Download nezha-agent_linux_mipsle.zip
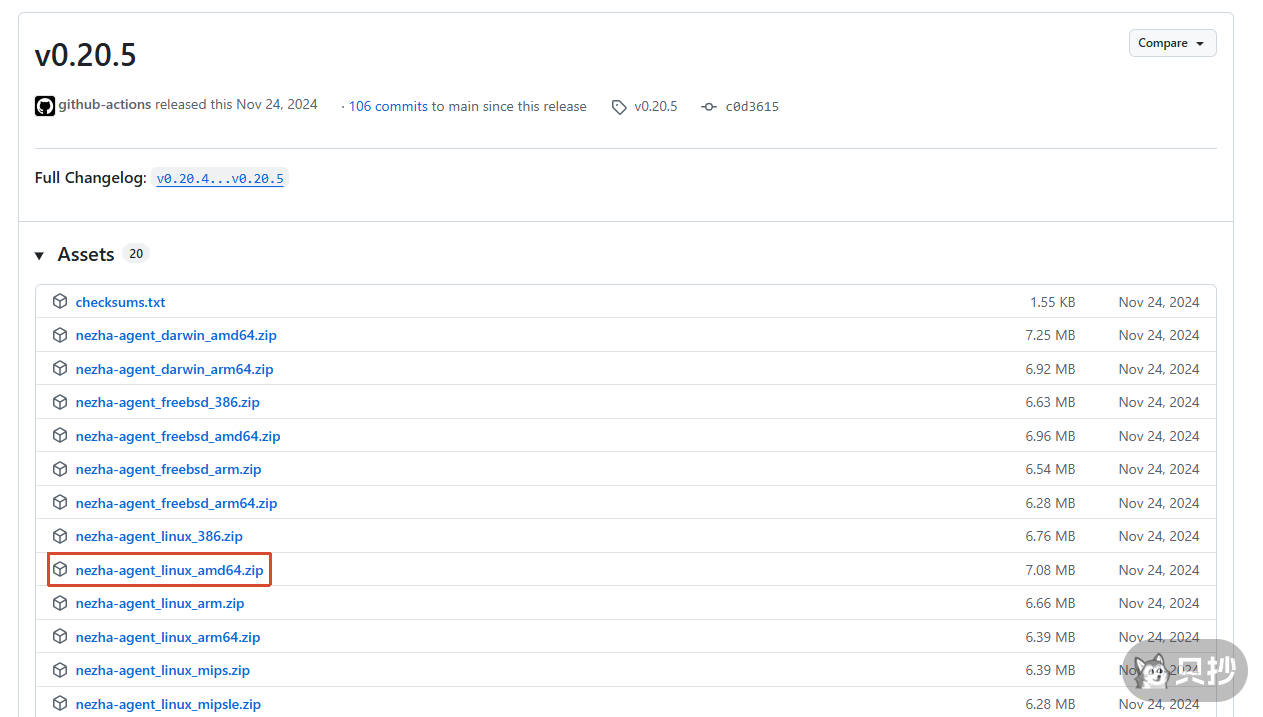 (x=168, y=704)
